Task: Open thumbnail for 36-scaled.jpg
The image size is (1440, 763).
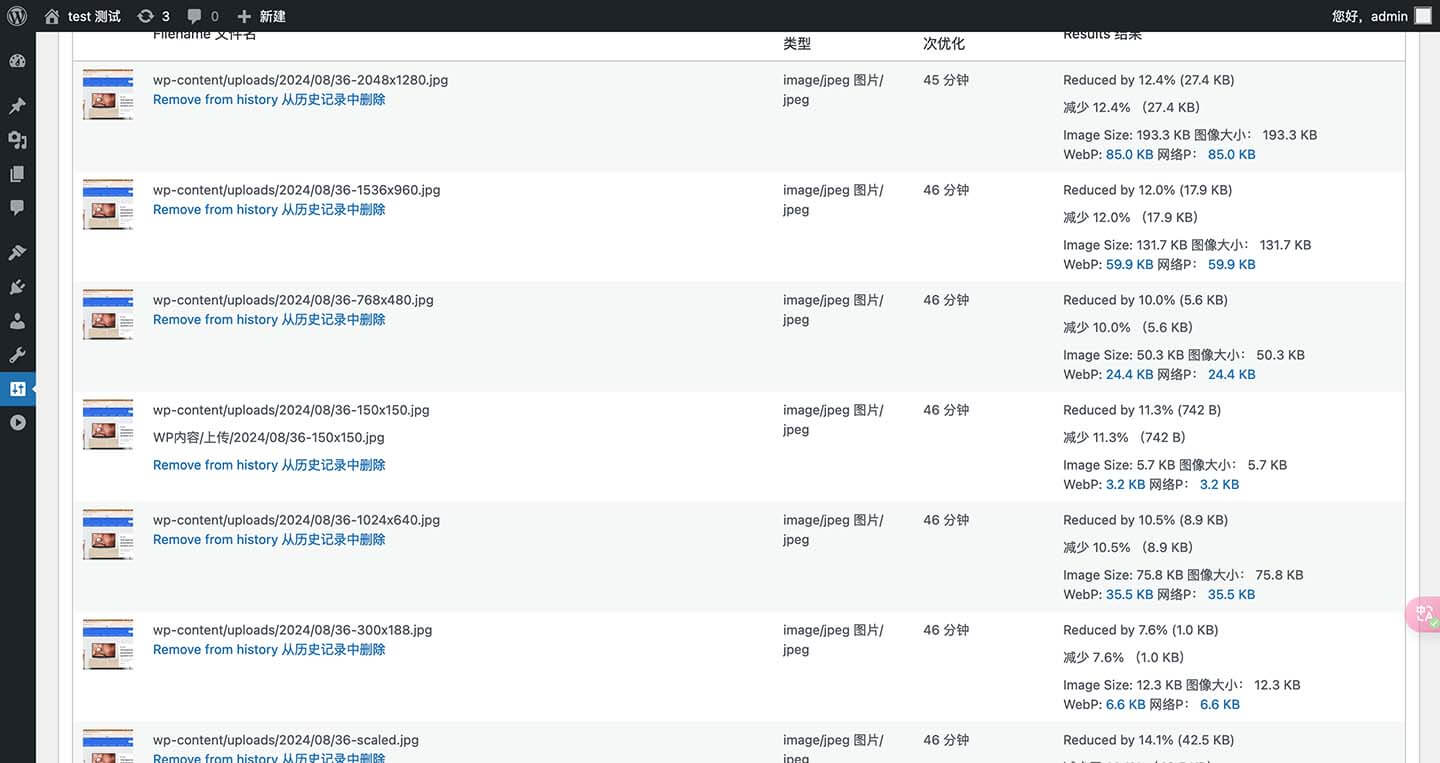Action: (x=108, y=746)
